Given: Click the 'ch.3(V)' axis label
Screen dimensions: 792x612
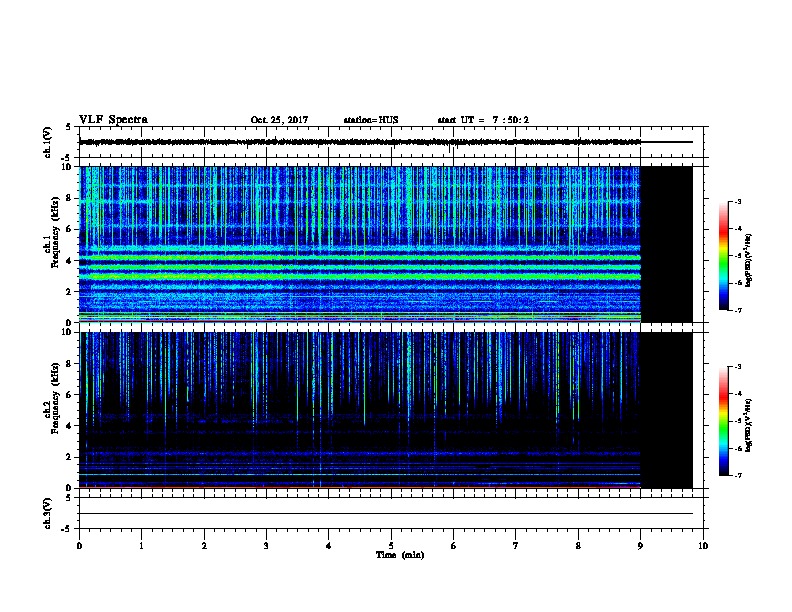Looking at the screenshot, I should (47, 513).
